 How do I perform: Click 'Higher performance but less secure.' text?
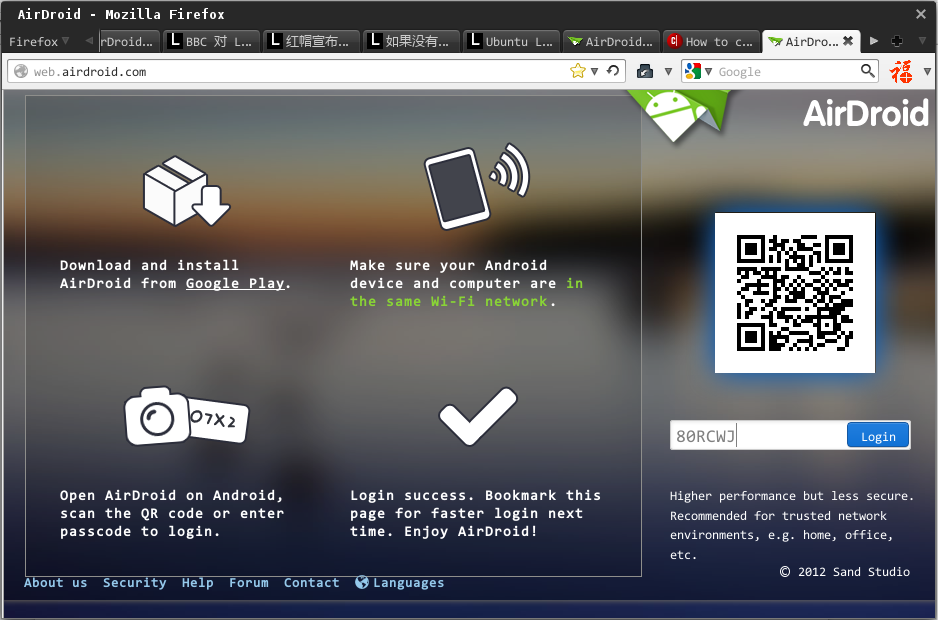pyautogui.click(x=791, y=496)
